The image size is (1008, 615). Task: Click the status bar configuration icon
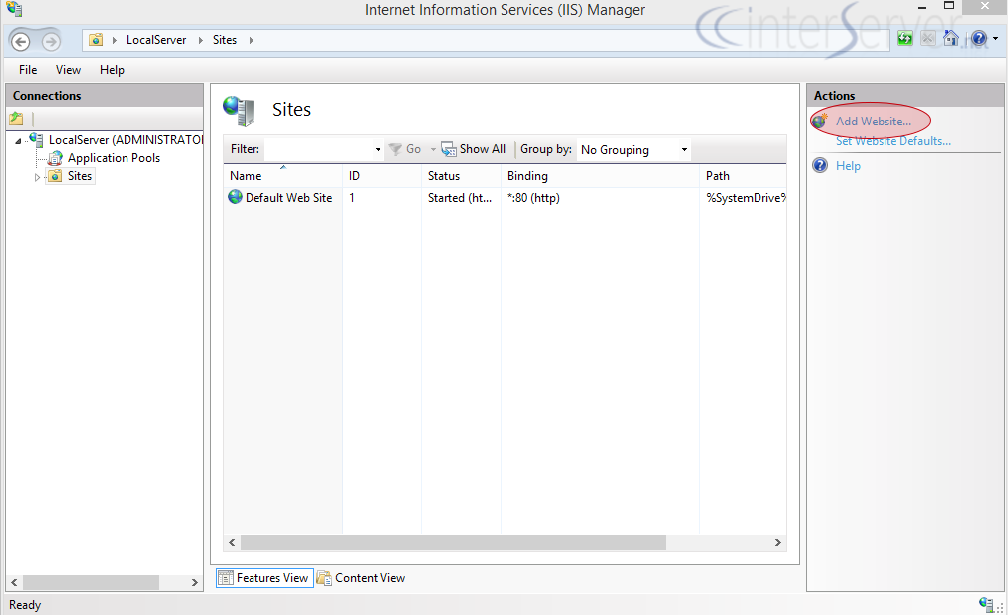tap(987, 604)
